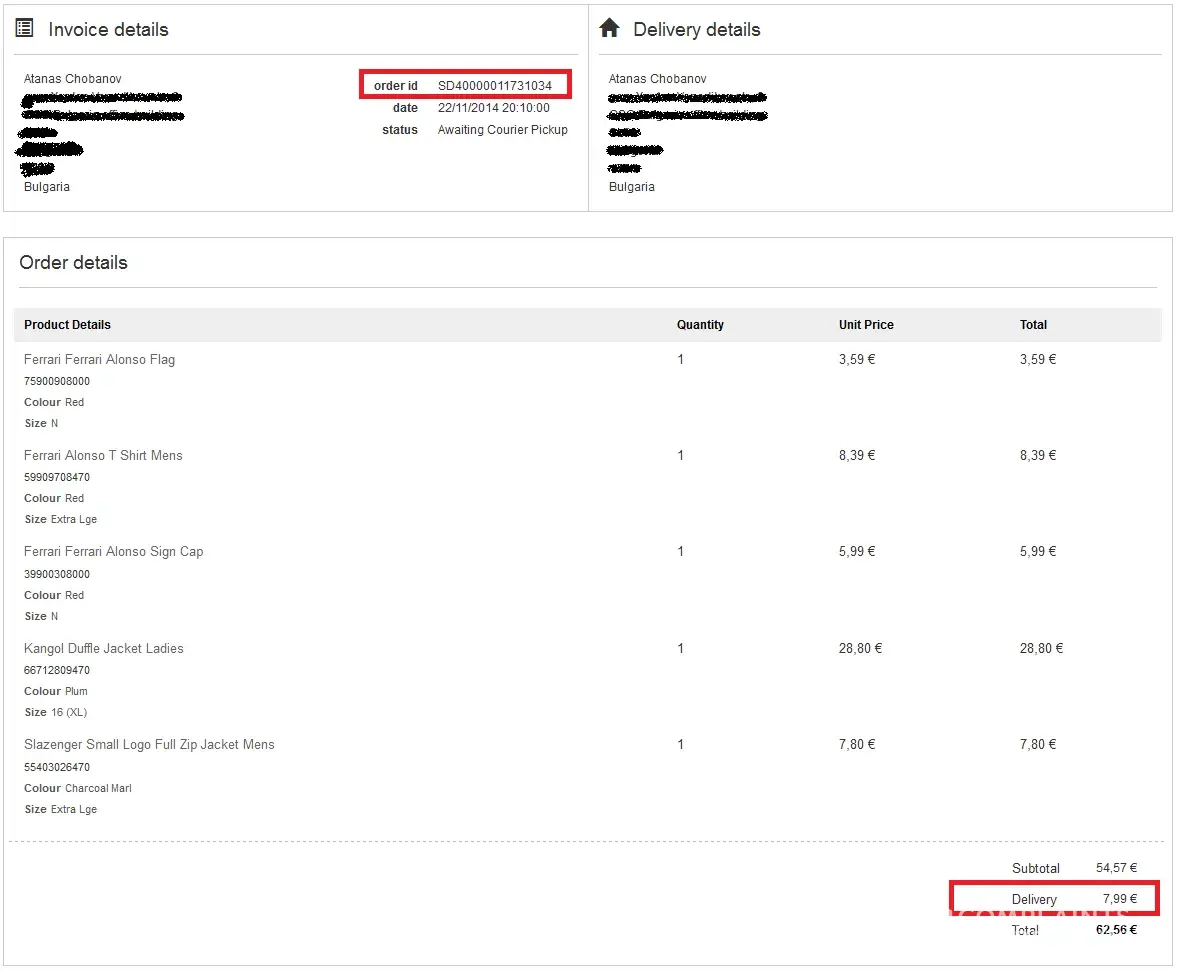1179x971 pixels.
Task: Click the Delivery details home icon
Action: point(609,29)
